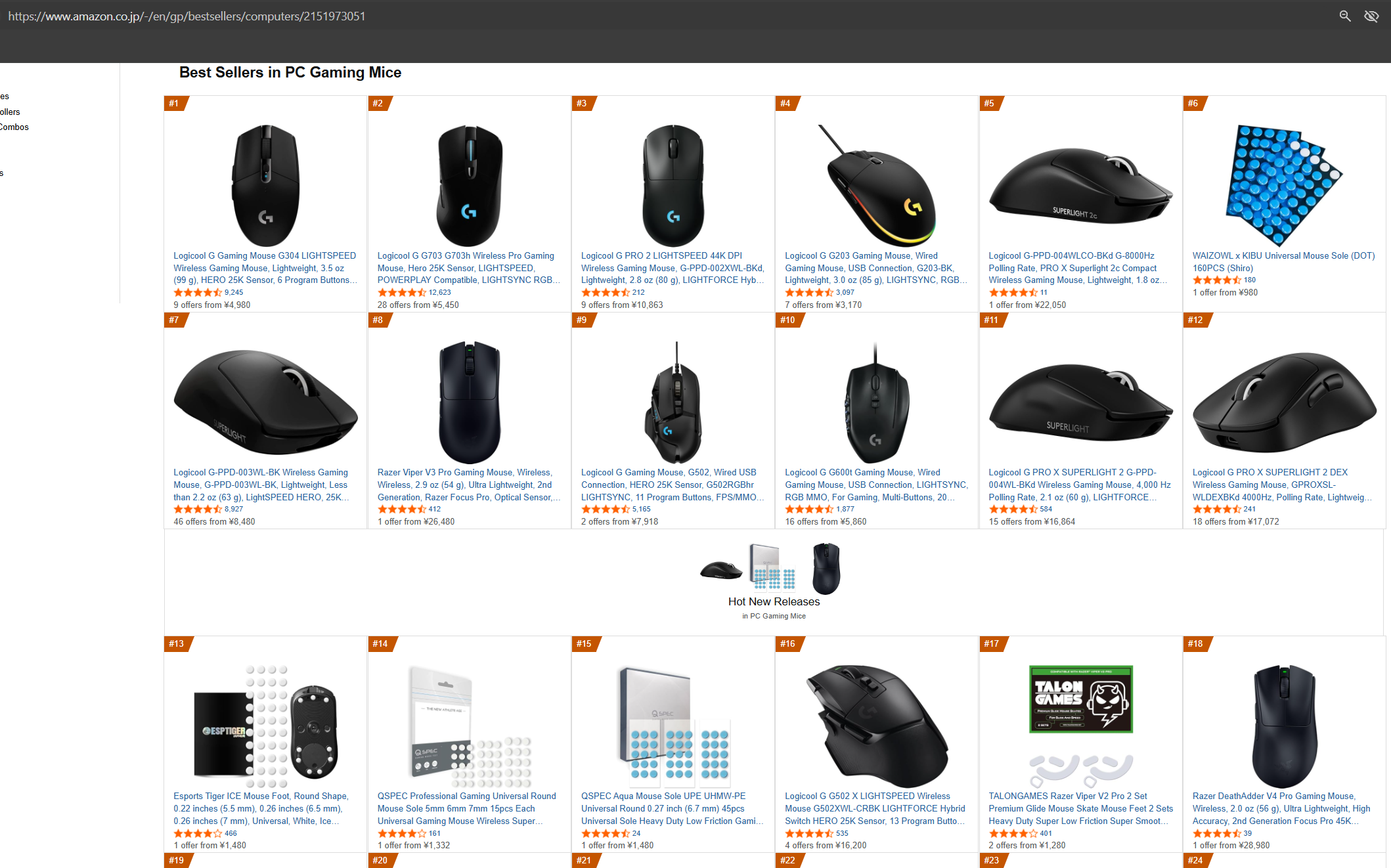Open the G502 X LIGHTSPEED mouse image
This screenshot has height=868, width=1391.
[876, 726]
